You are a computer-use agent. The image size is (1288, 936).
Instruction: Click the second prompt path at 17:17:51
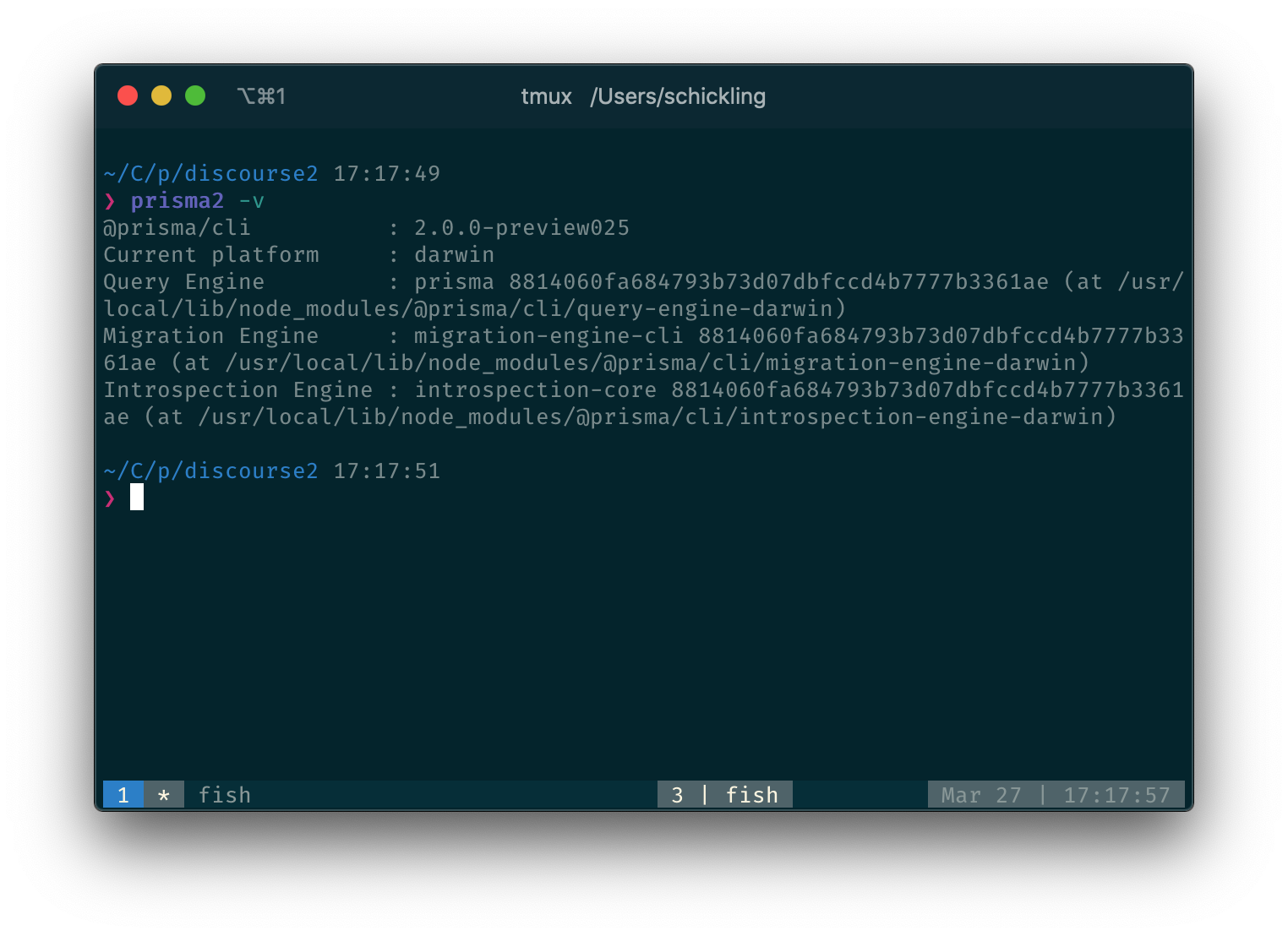(x=210, y=471)
